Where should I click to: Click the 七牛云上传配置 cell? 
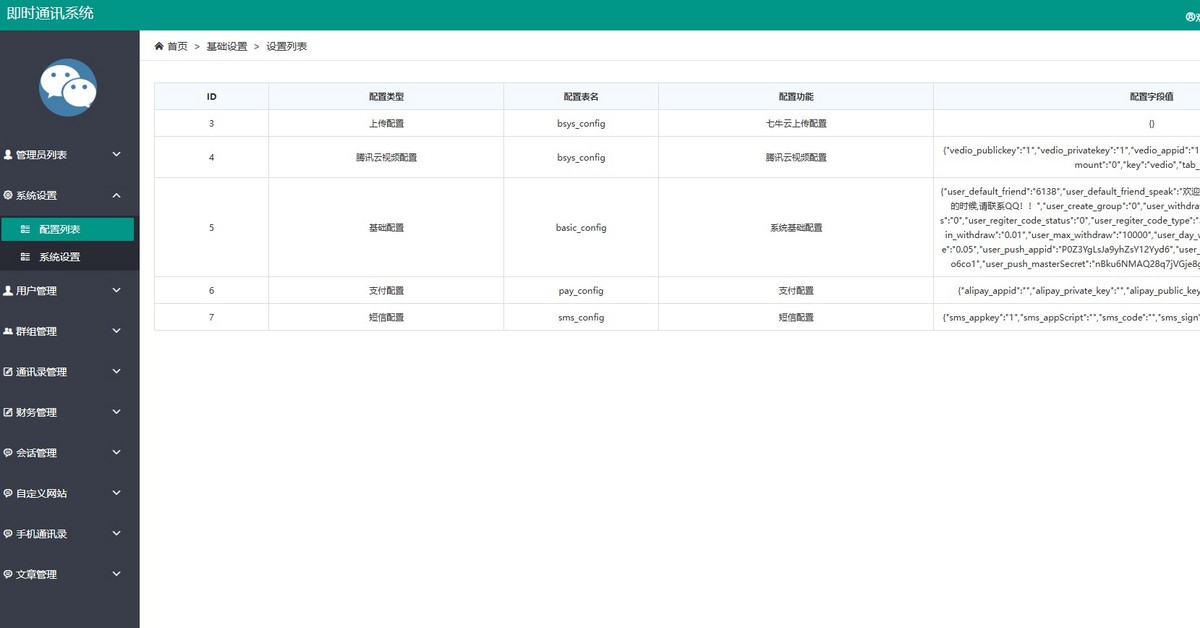[796, 124]
